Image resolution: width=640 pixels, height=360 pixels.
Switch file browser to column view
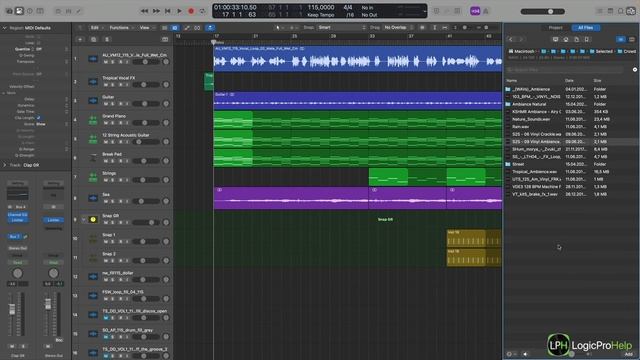pos(631,40)
